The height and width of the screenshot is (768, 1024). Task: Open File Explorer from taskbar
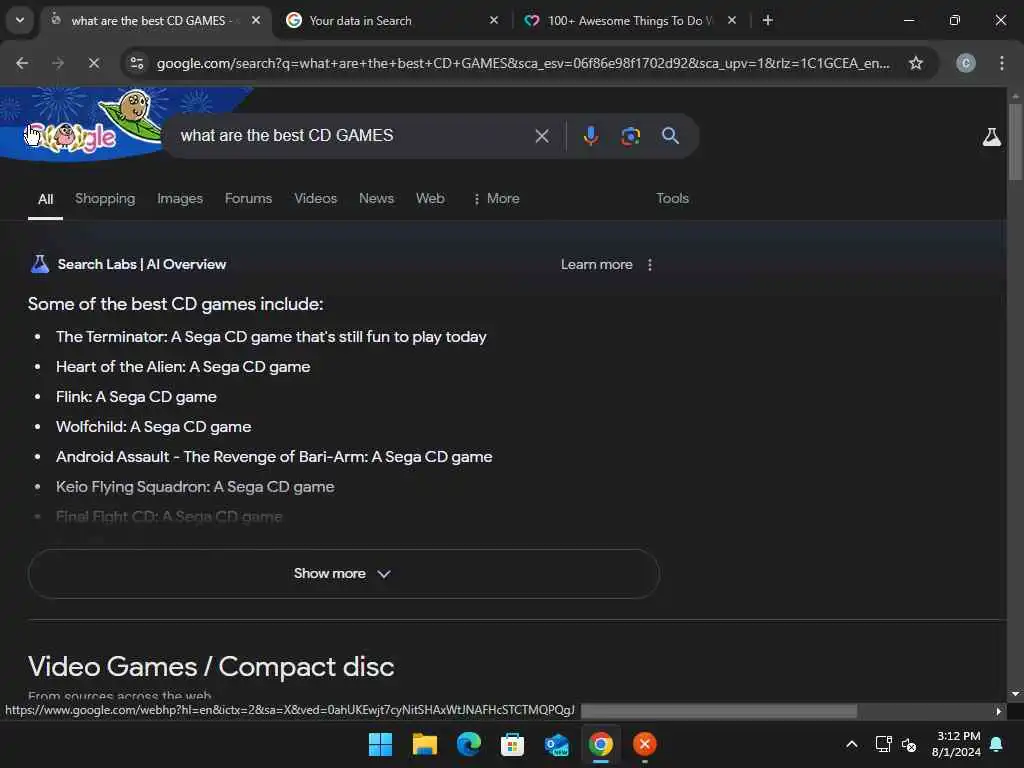pyautogui.click(x=424, y=744)
